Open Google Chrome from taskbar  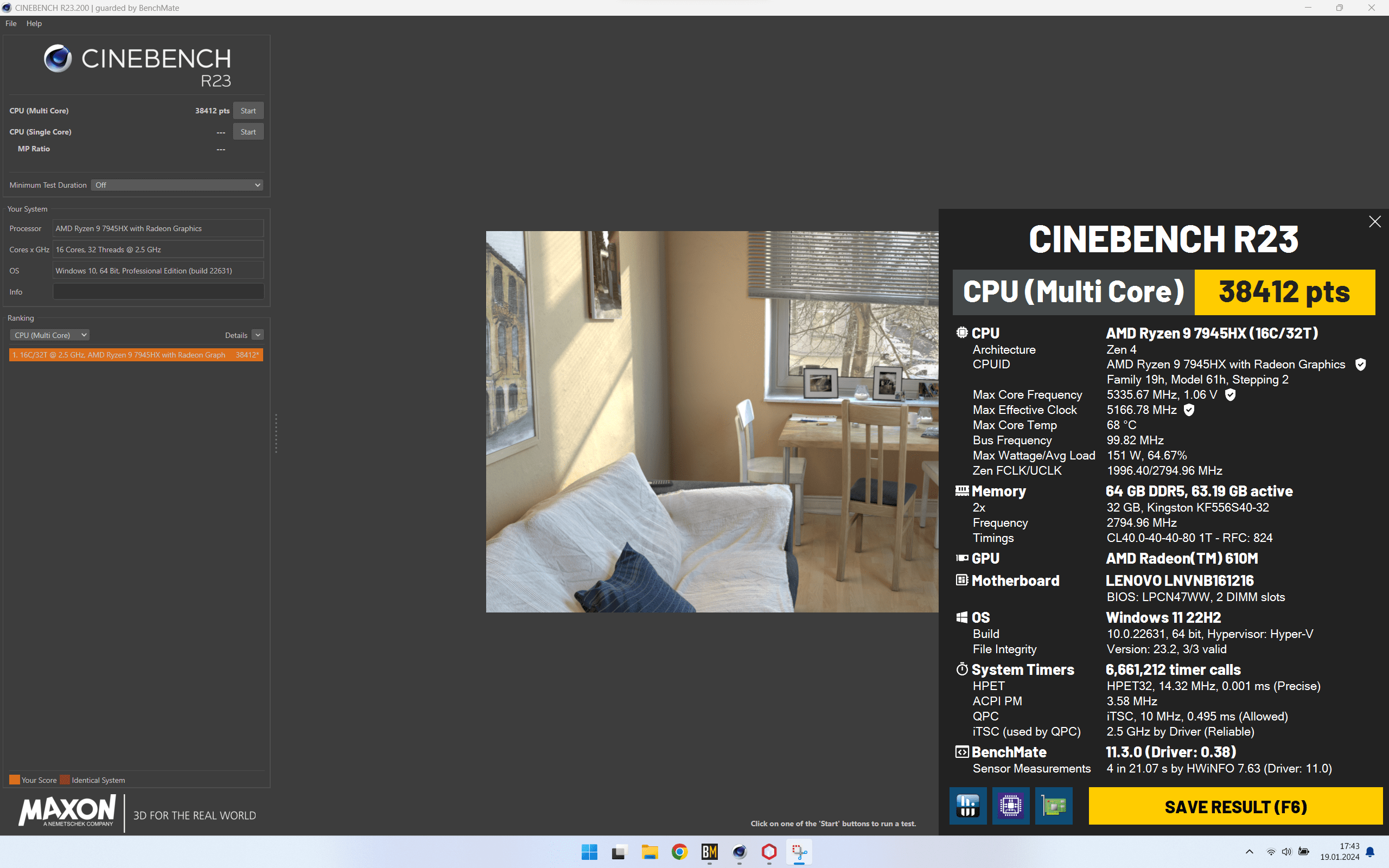point(679,852)
